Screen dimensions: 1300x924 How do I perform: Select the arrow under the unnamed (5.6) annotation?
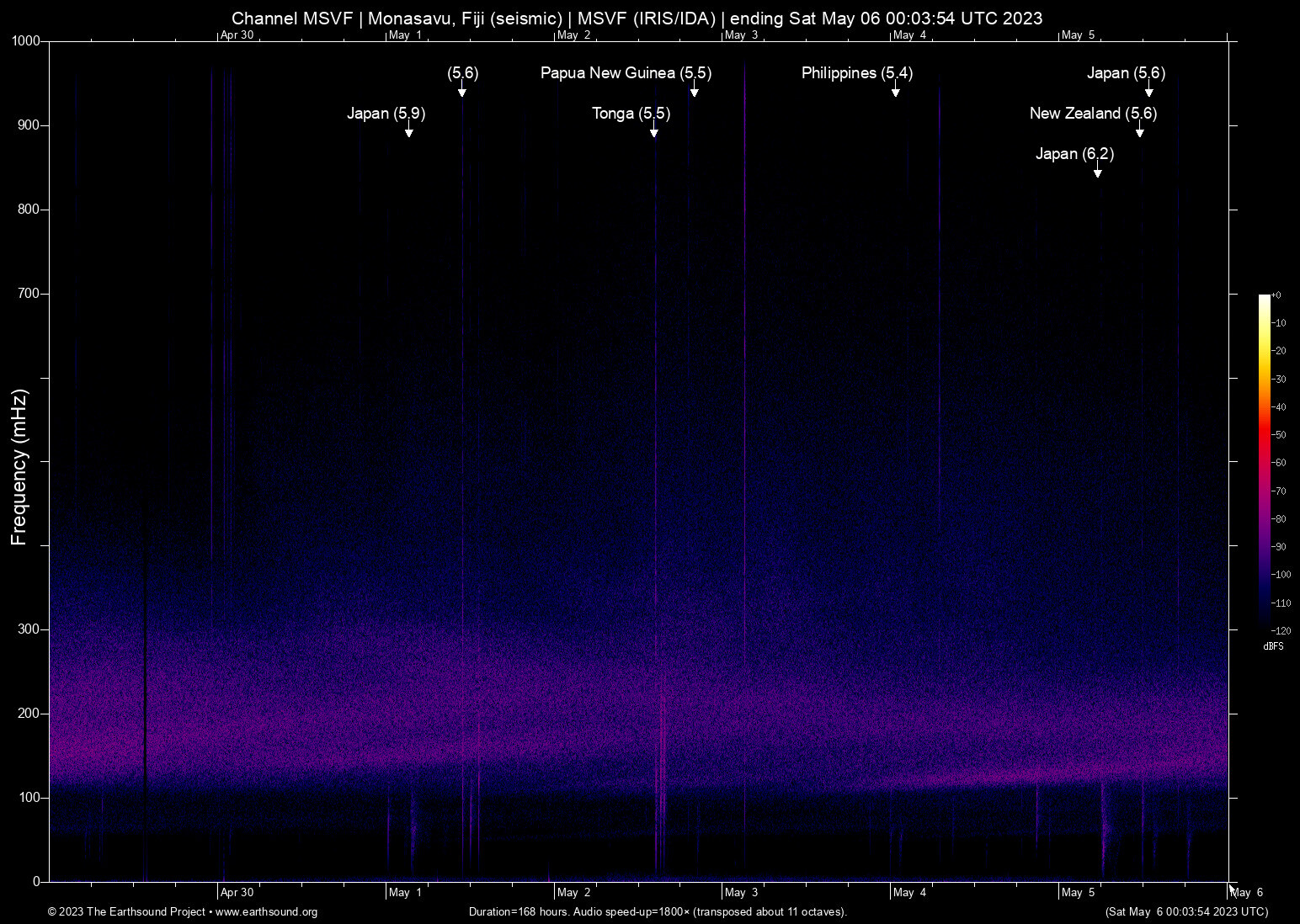click(x=462, y=91)
